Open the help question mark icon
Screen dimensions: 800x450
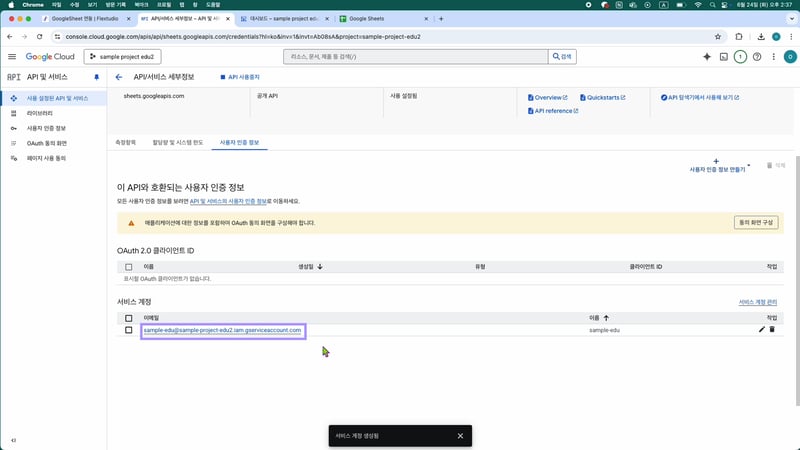(x=757, y=57)
